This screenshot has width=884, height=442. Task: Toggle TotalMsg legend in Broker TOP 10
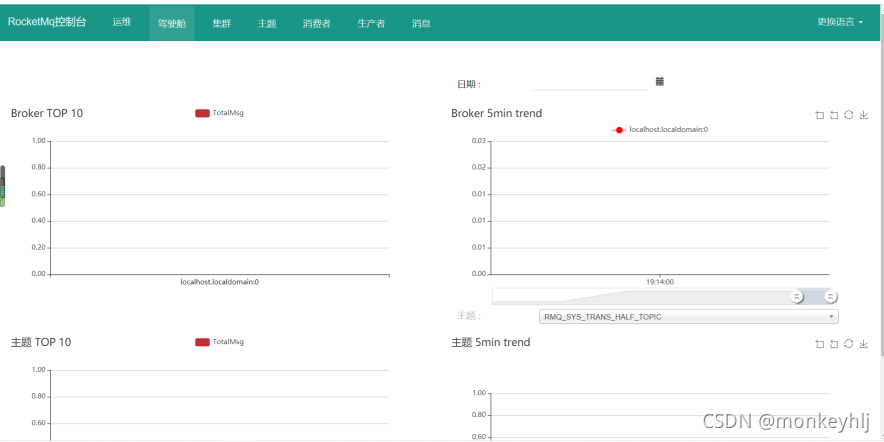(x=219, y=113)
